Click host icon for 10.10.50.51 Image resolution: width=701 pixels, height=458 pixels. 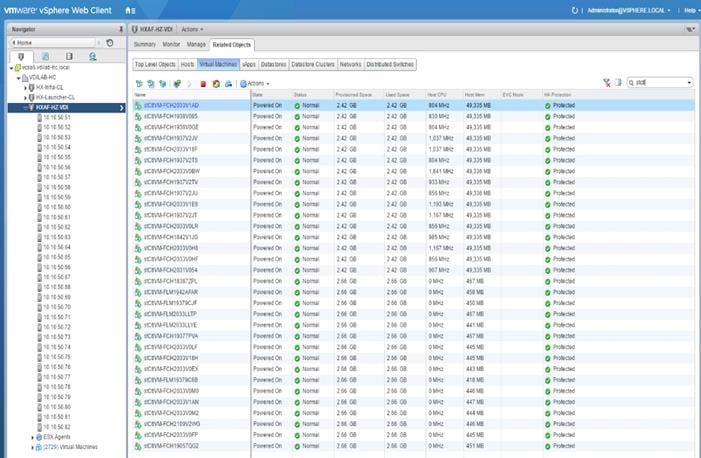(x=39, y=117)
